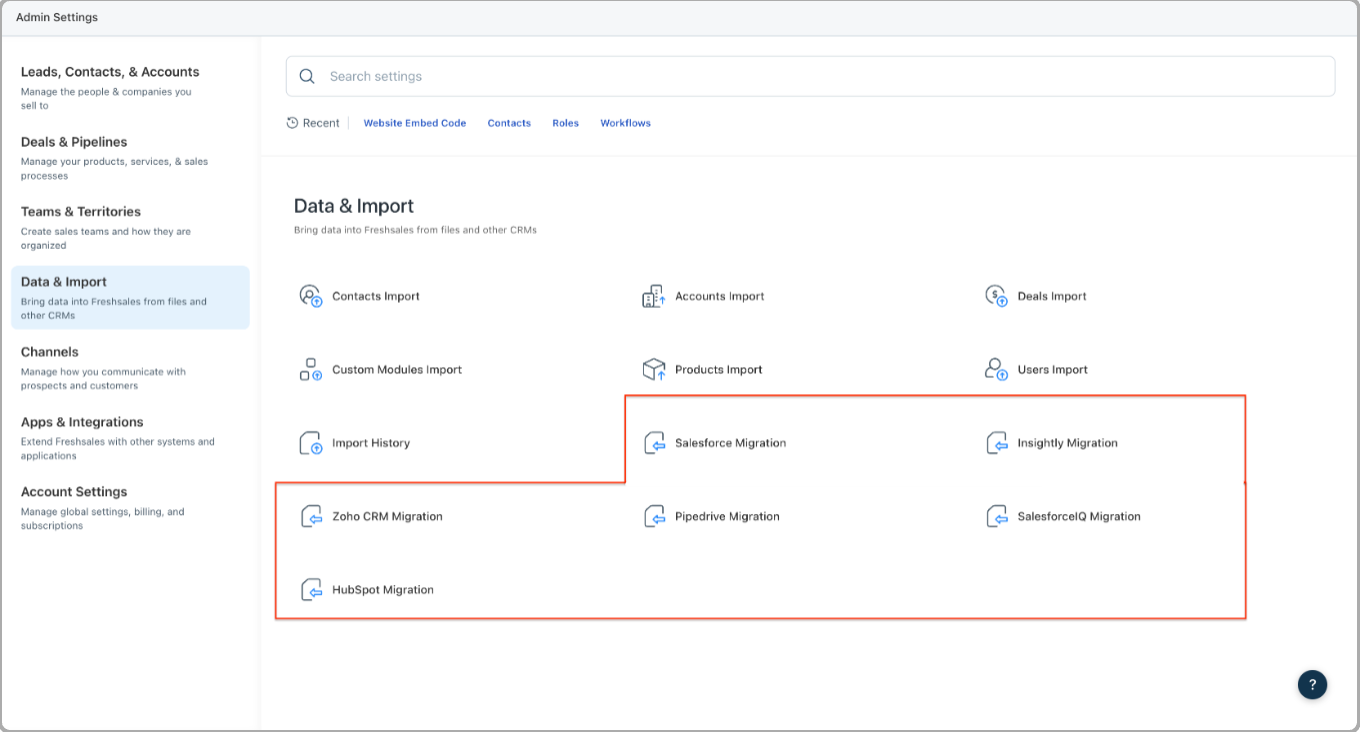Click the Users Import person icon
Screen dimensions: 1360x732
(x=996, y=369)
